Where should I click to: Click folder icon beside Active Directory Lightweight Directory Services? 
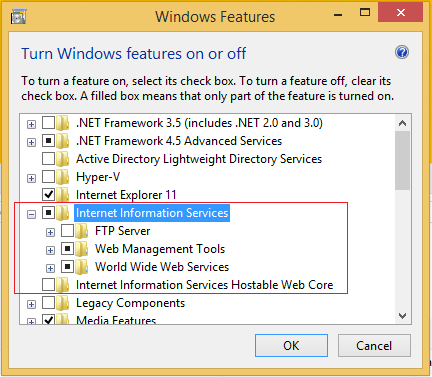(x=62, y=159)
